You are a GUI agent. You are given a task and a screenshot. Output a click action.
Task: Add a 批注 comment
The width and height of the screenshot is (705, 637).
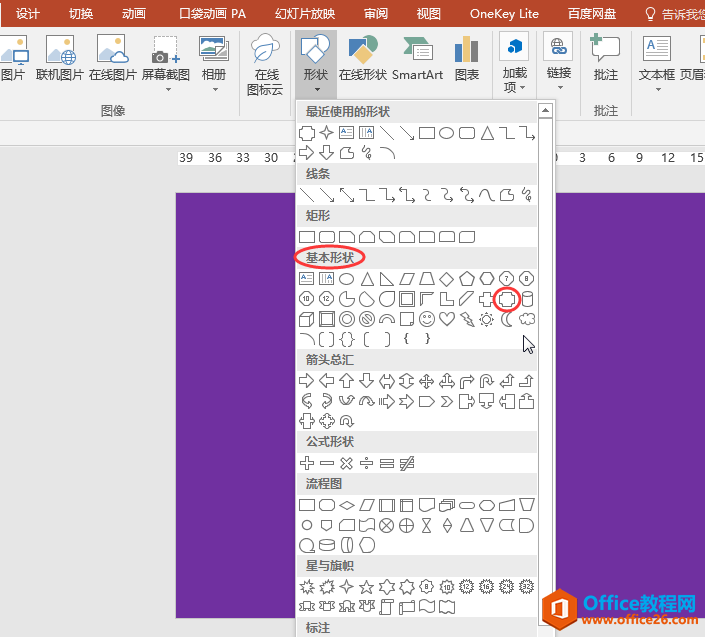[x=605, y=58]
